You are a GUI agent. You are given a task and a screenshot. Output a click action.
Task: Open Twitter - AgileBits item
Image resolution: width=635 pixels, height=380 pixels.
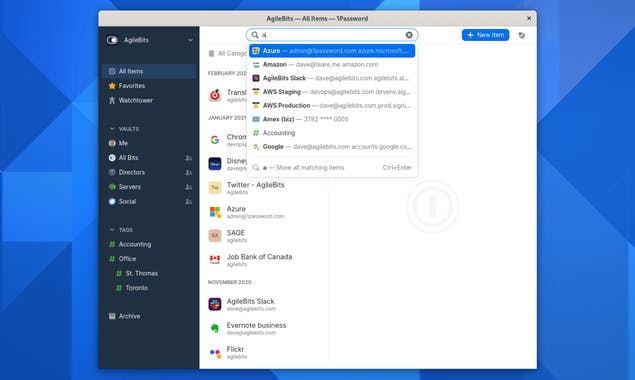pos(264,188)
